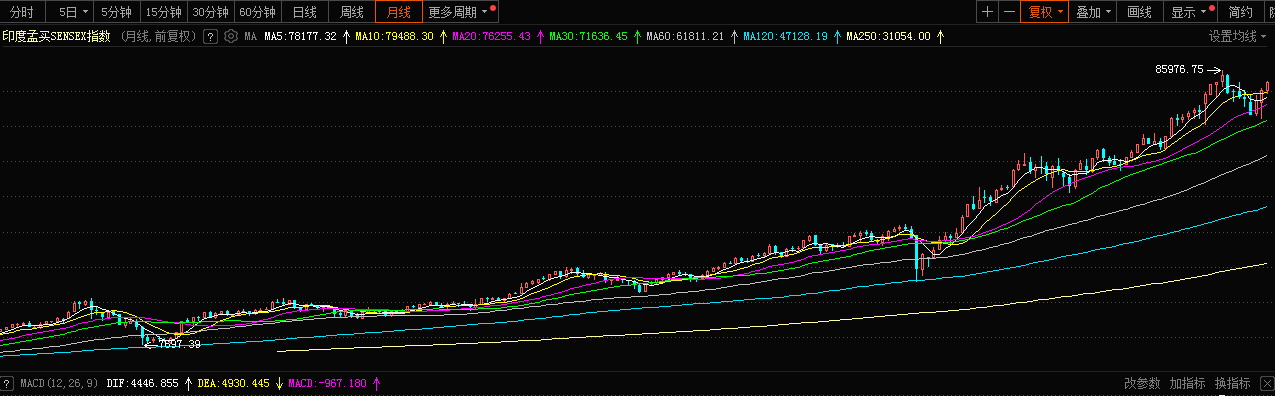Click the question mark help icon
The width and height of the screenshot is (1275, 396).
(210, 36)
